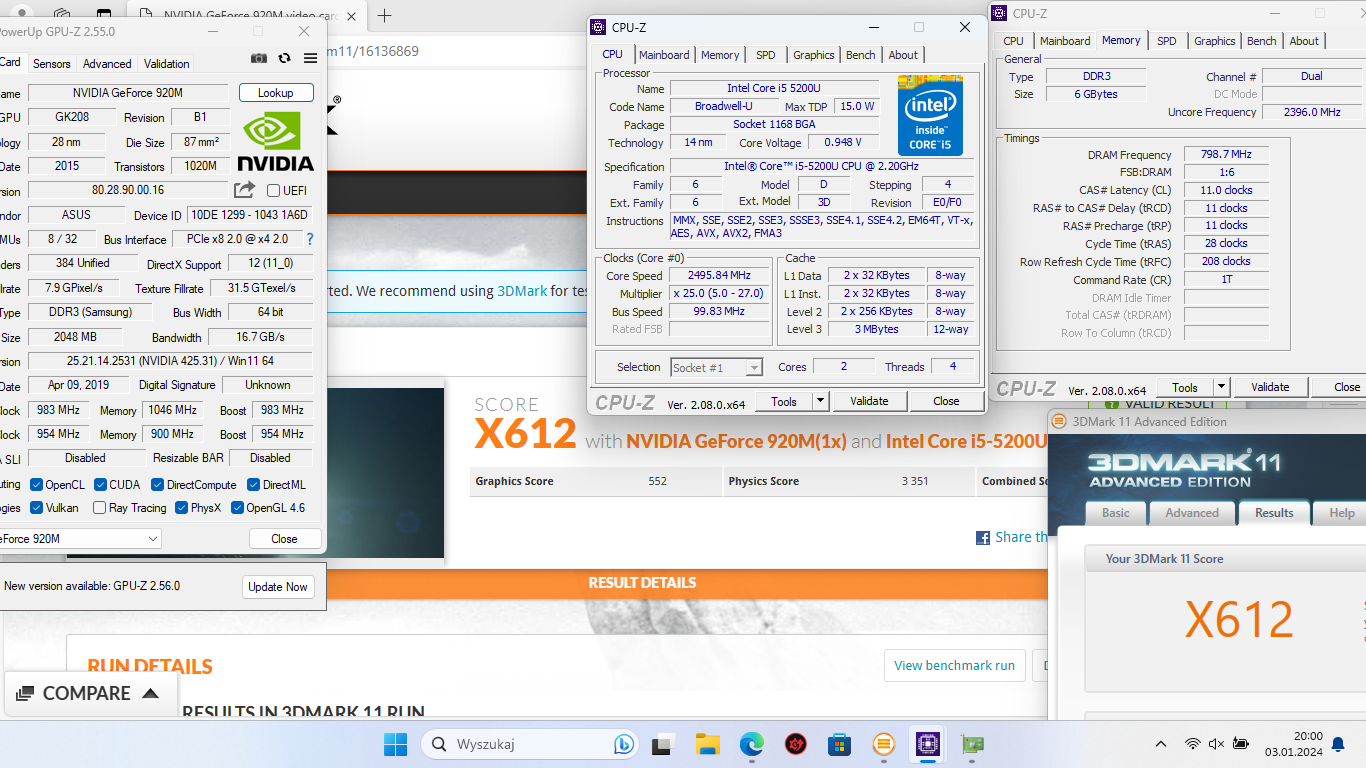This screenshot has width=1366, height=768.
Task: Switch to the Basic tab in 3DMark 11
Action: pyautogui.click(x=1116, y=513)
